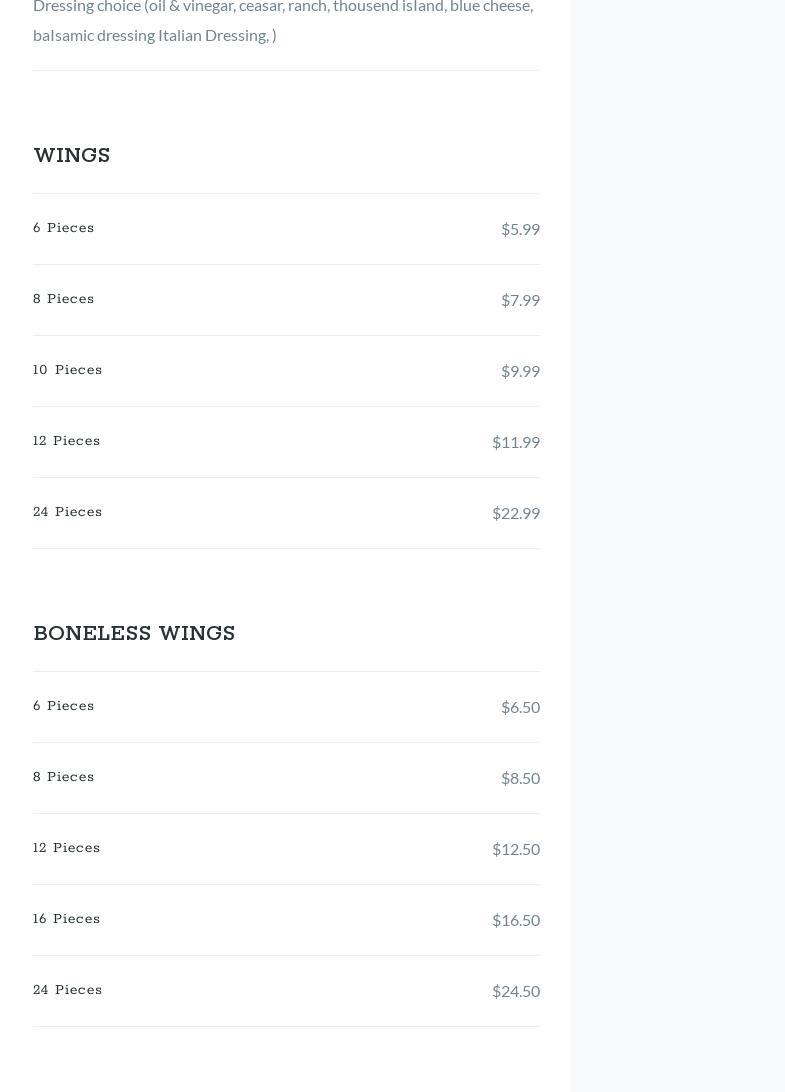
Task: Click the $9.99 price
Action: coord(520,371)
